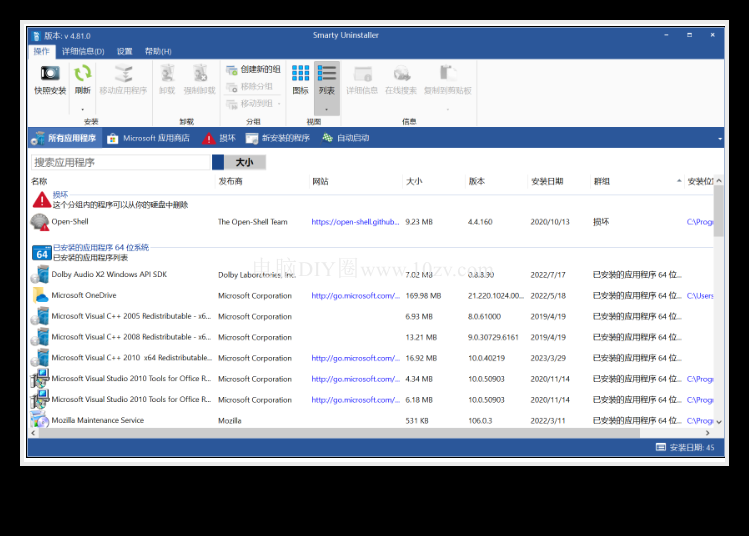Click 移除分组 remove group
The height and width of the screenshot is (536, 749).
[249, 86]
